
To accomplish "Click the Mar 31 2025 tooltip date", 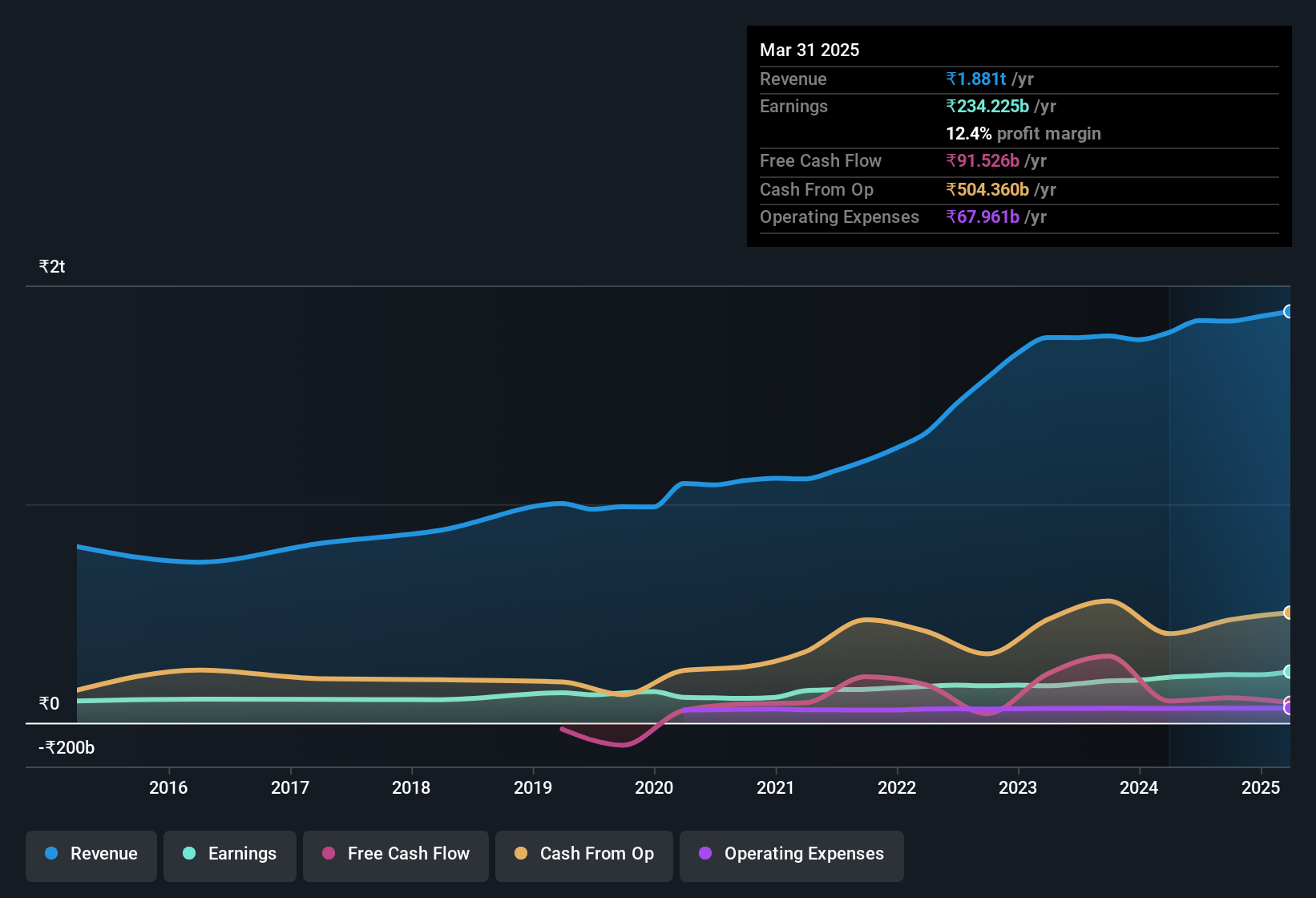I will 809,50.
